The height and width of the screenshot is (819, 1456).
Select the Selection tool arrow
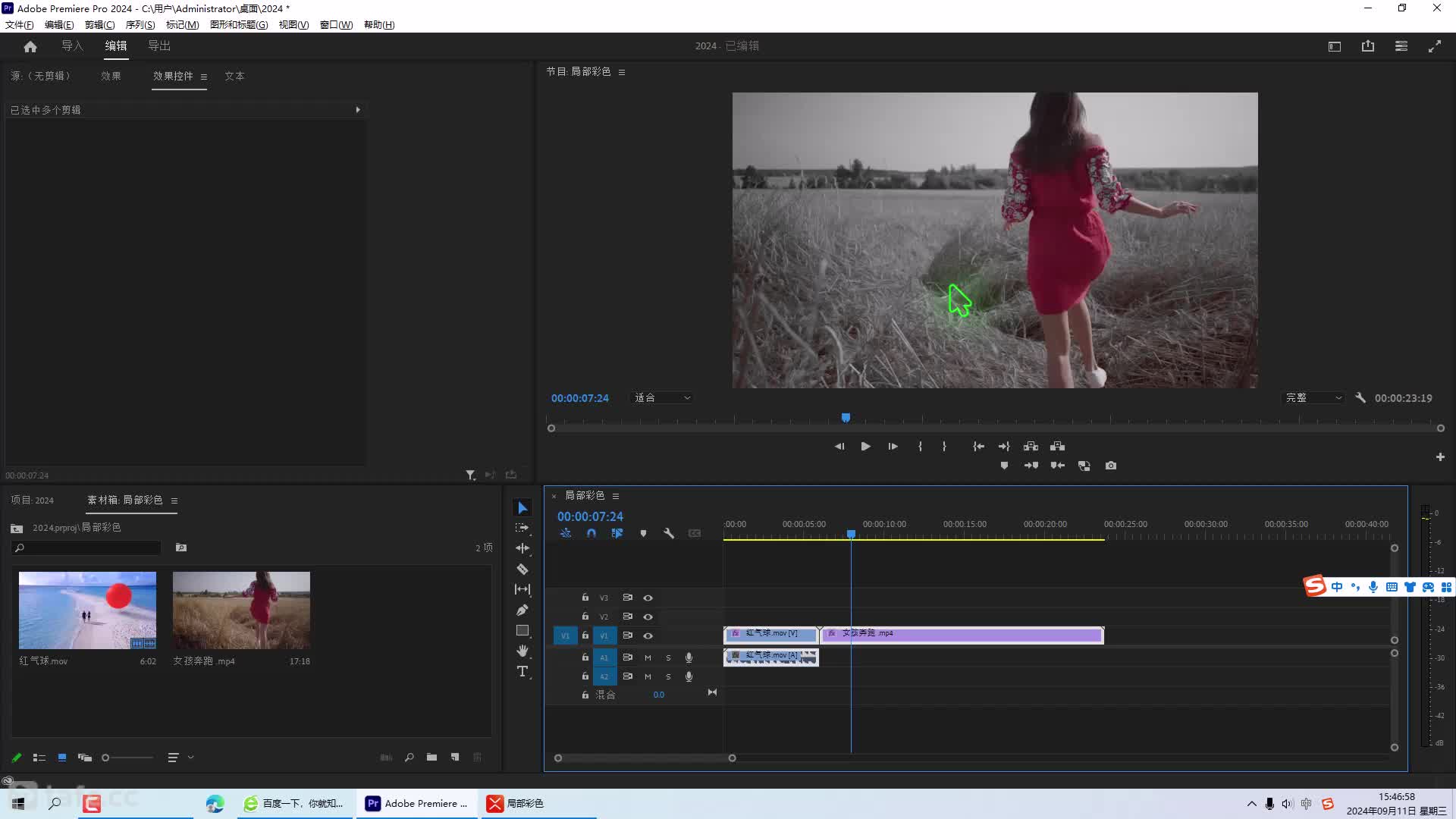[x=522, y=507]
